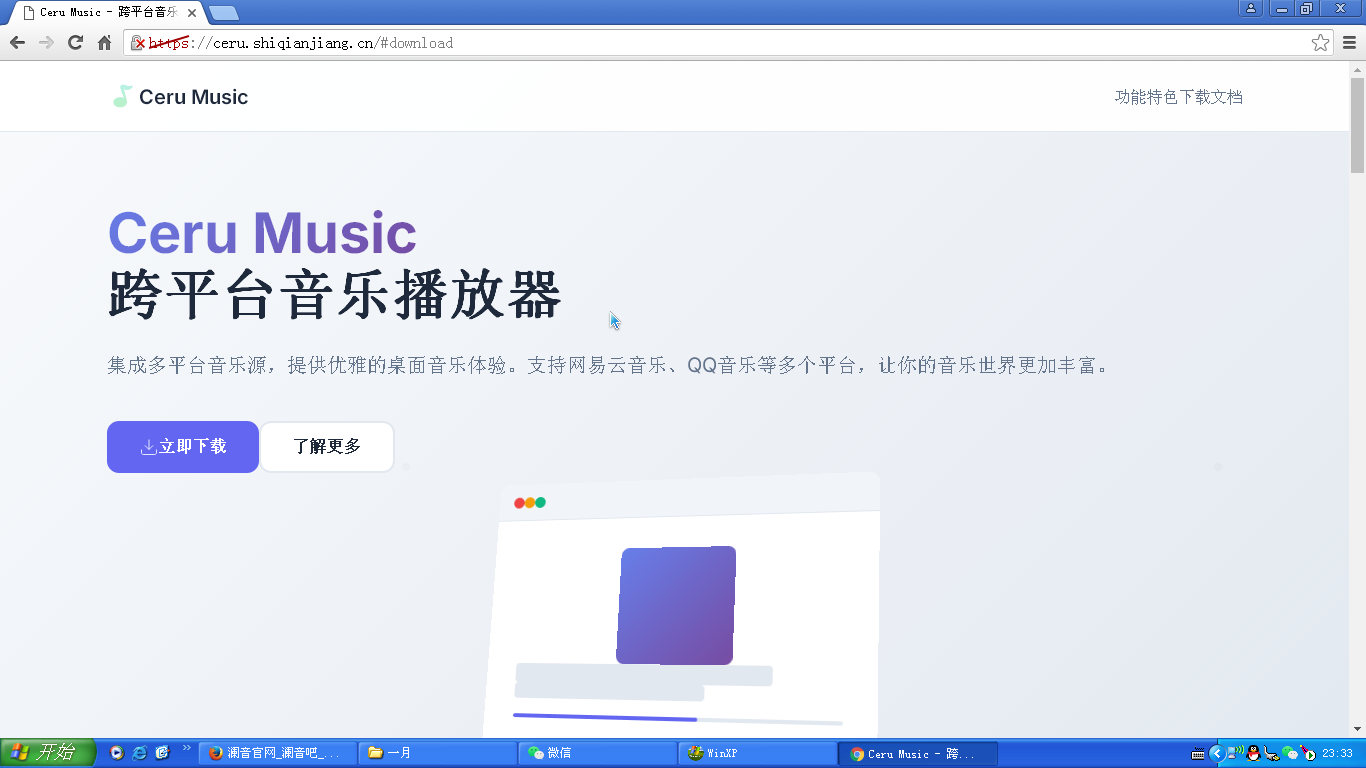Click in the address bar URL field
This screenshot has width=1366, height=768.
tap(700, 43)
